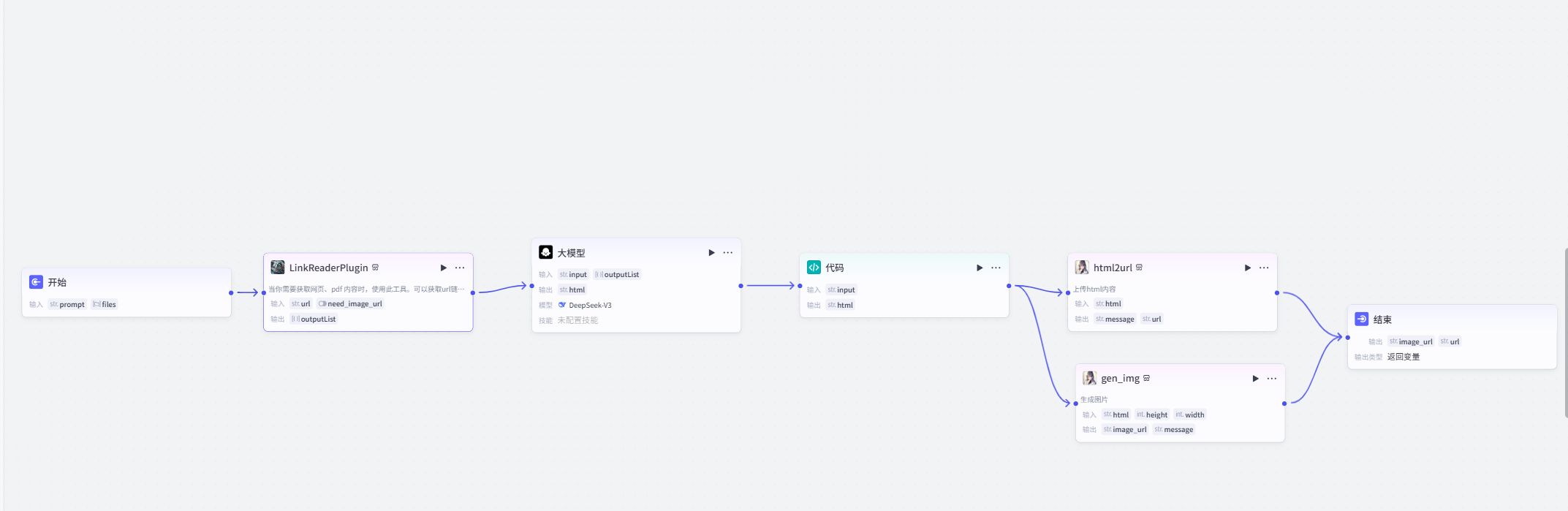Click the gen_img node avatar icon
Viewport: 1568px width, 511px height.
pyautogui.click(x=1089, y=378)
